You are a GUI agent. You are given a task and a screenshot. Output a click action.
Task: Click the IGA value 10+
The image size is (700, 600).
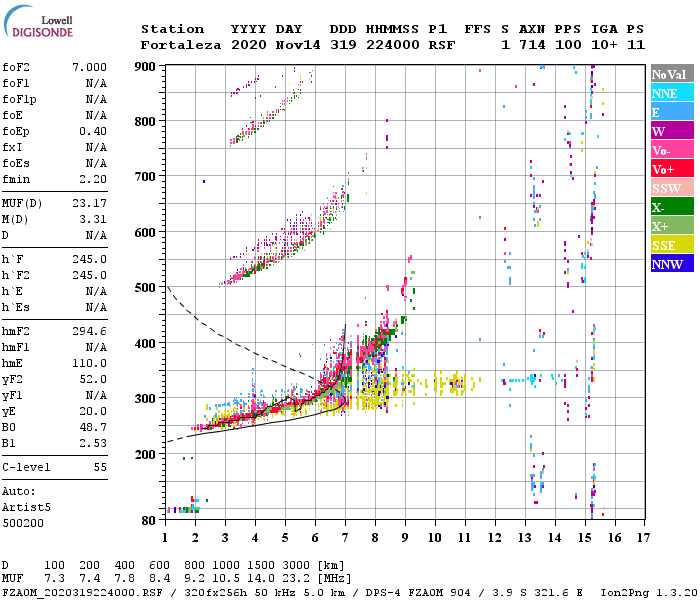coord(604,45)
